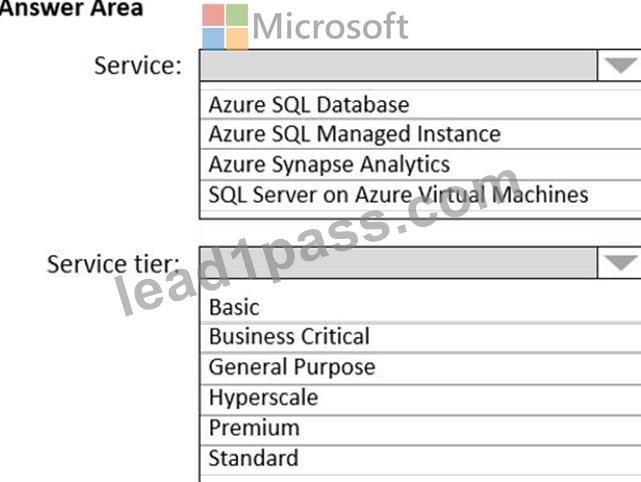Choose the Standard tier option
The image size is (641, 482).
[421, 459]
